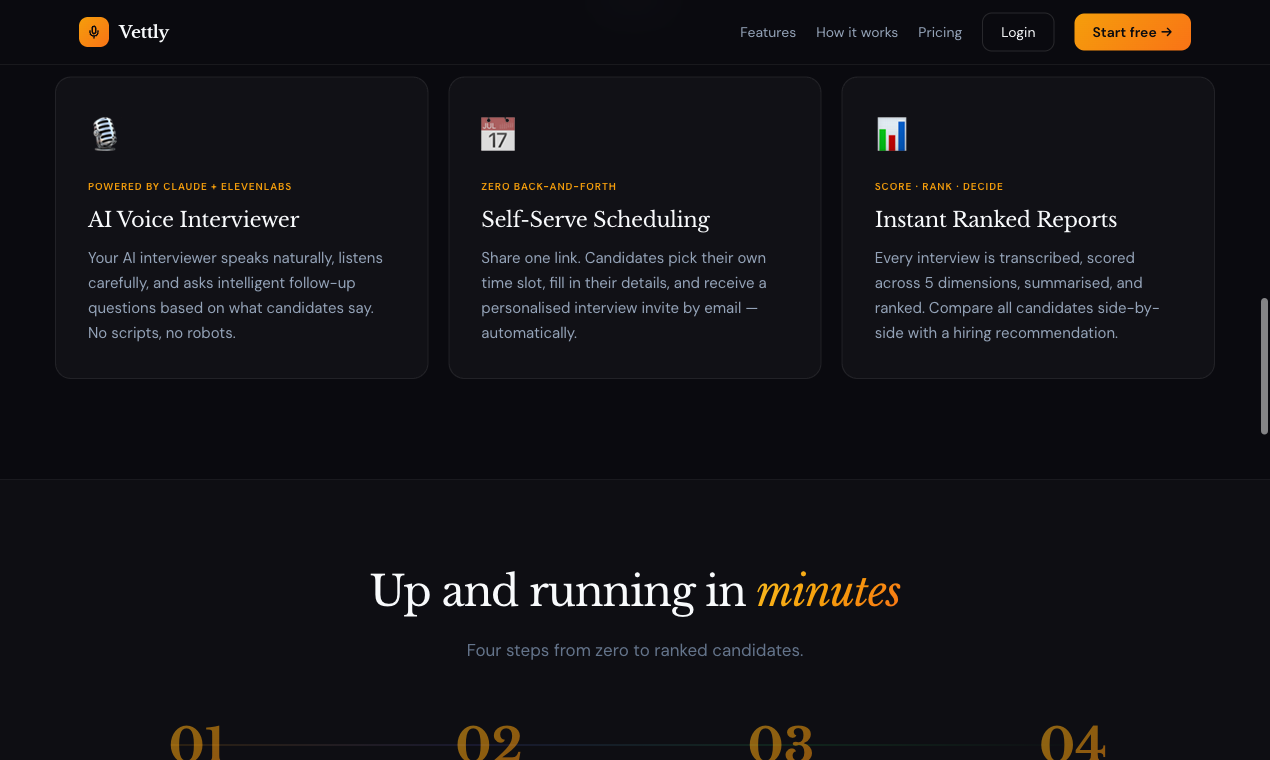
Task: Click the Vettly brand name
Action: (x=144, y=32)
